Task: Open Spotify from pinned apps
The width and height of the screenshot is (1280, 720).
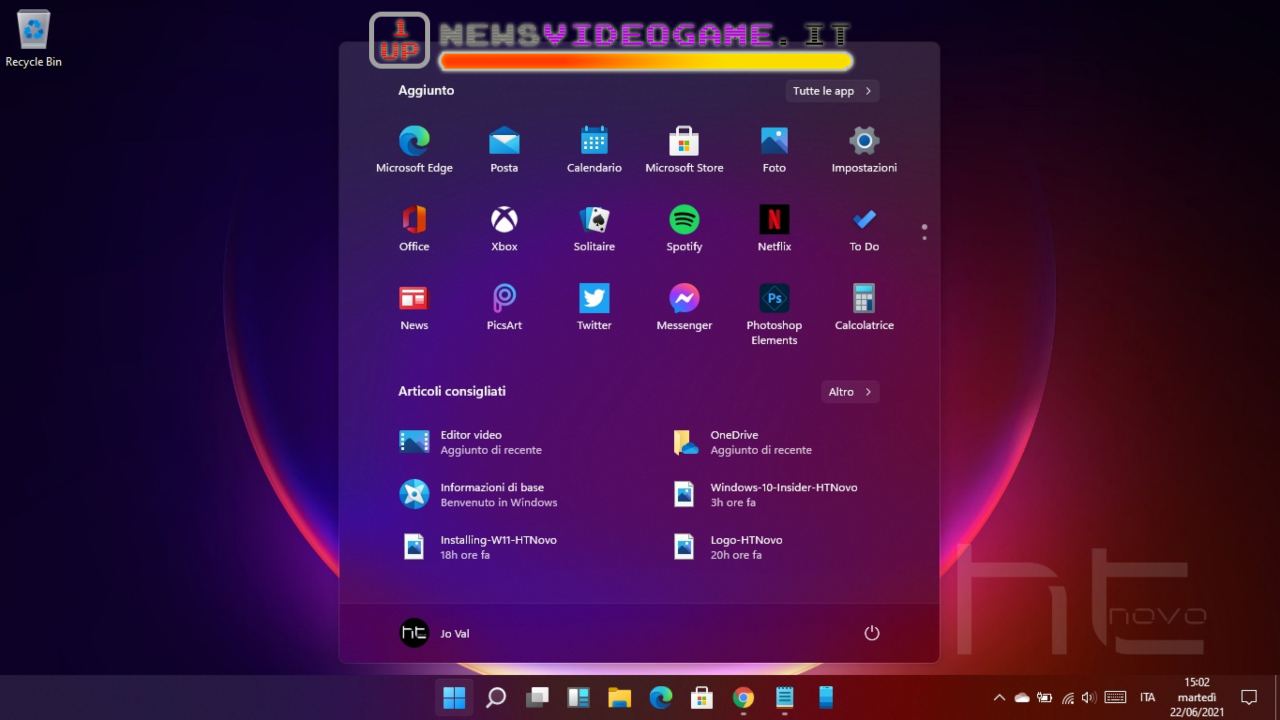Action: pyautogui.click(x=684, y=229)
